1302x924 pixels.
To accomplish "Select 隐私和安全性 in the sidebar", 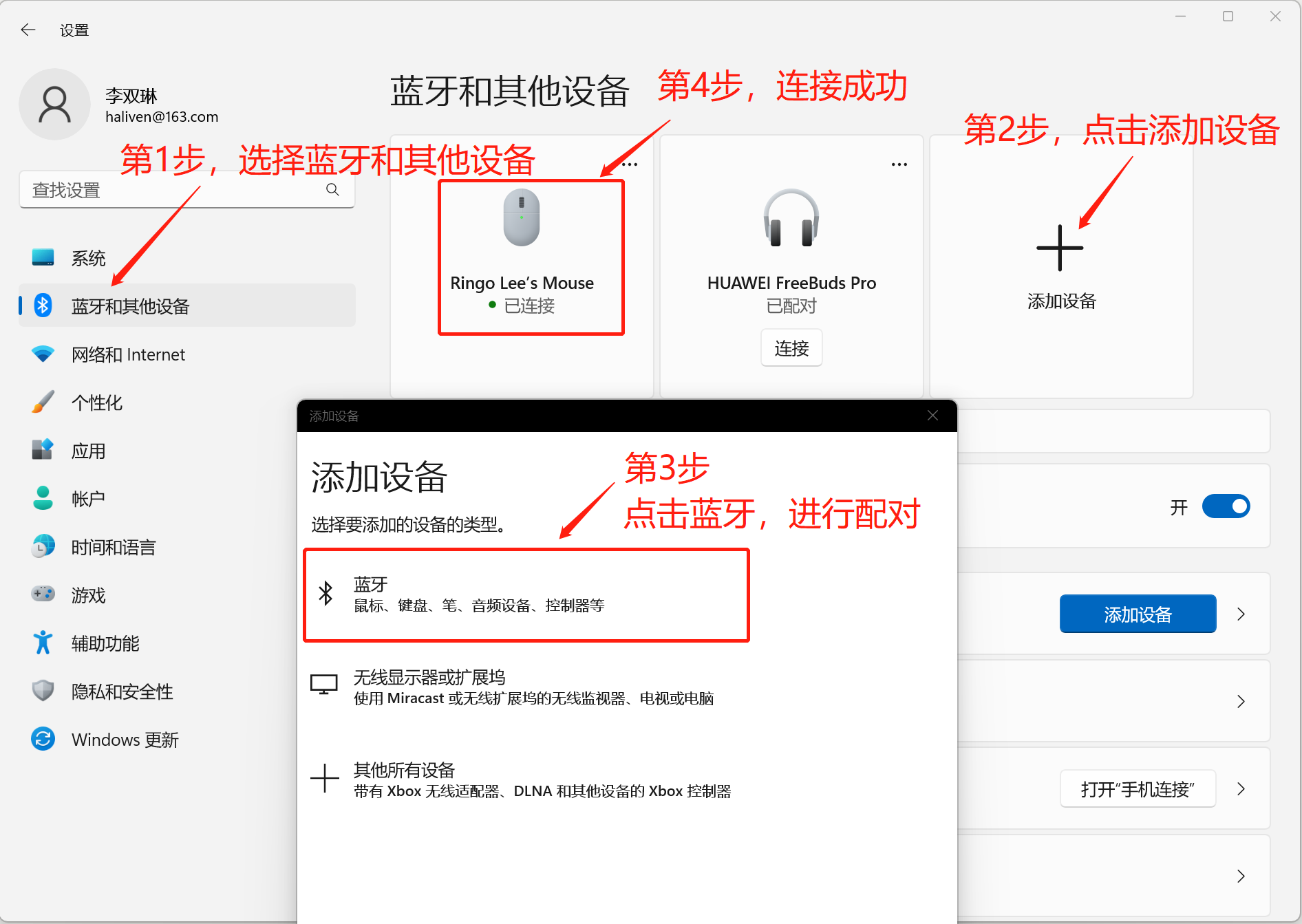I will (122, 691).
